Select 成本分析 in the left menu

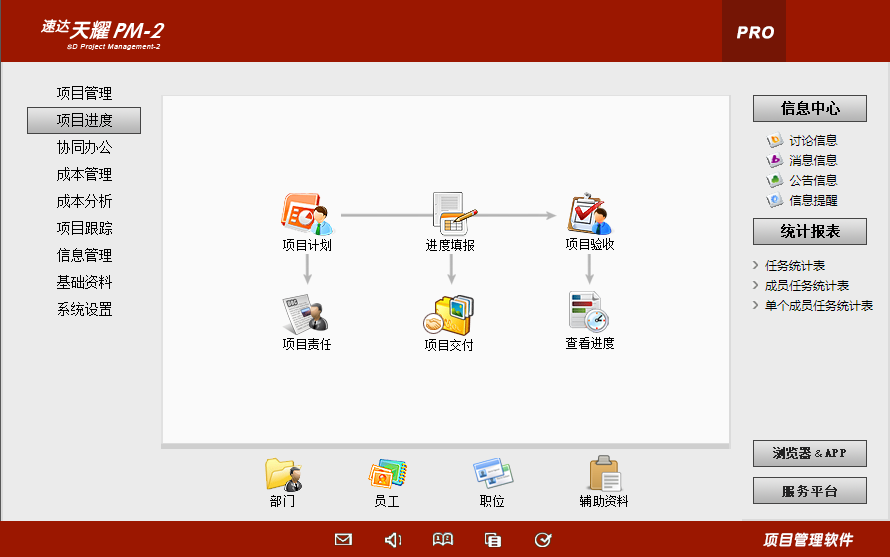coord(84,202)
